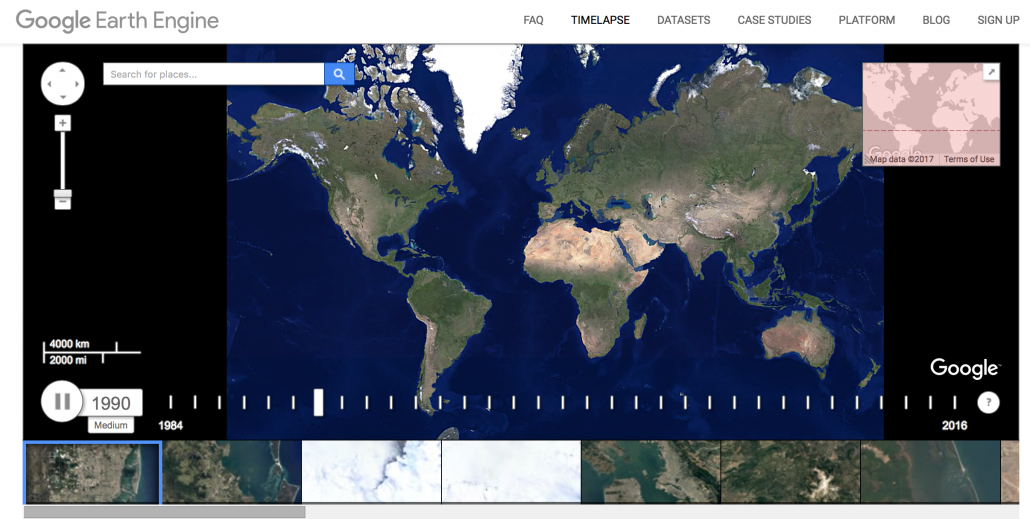Image resolution: width=1030 pixels, height=519 pixels.
Task: Select the second coastal location thumbnail
Action: pyautogui.click(x=232, y=472)
